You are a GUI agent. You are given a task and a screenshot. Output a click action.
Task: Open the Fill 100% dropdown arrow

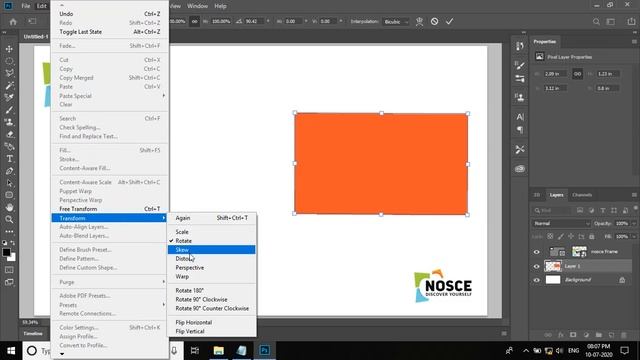pos(633,237)
